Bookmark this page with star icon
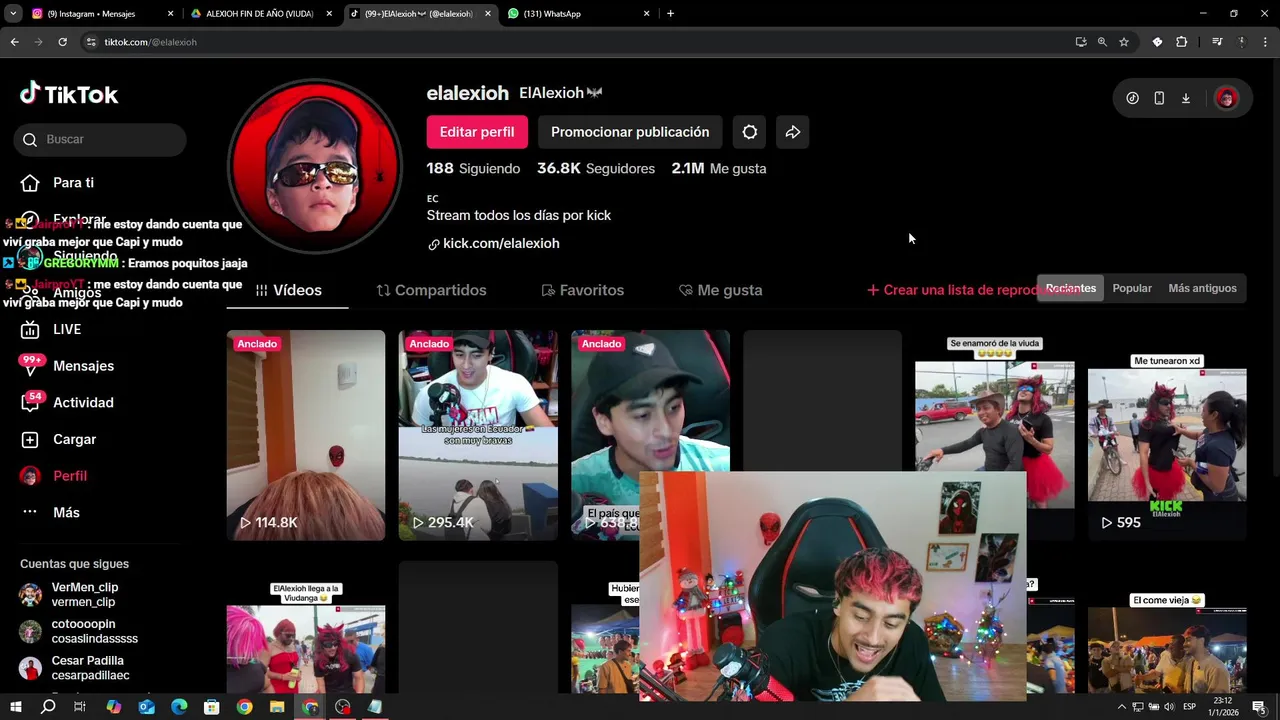Screen dimensions: 1280x720 pos(1124,42)
